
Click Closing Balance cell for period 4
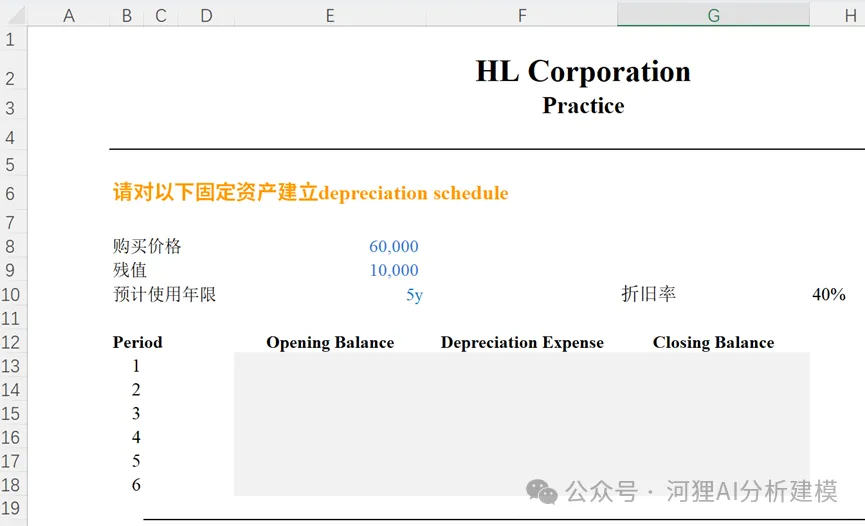(713, 437)
